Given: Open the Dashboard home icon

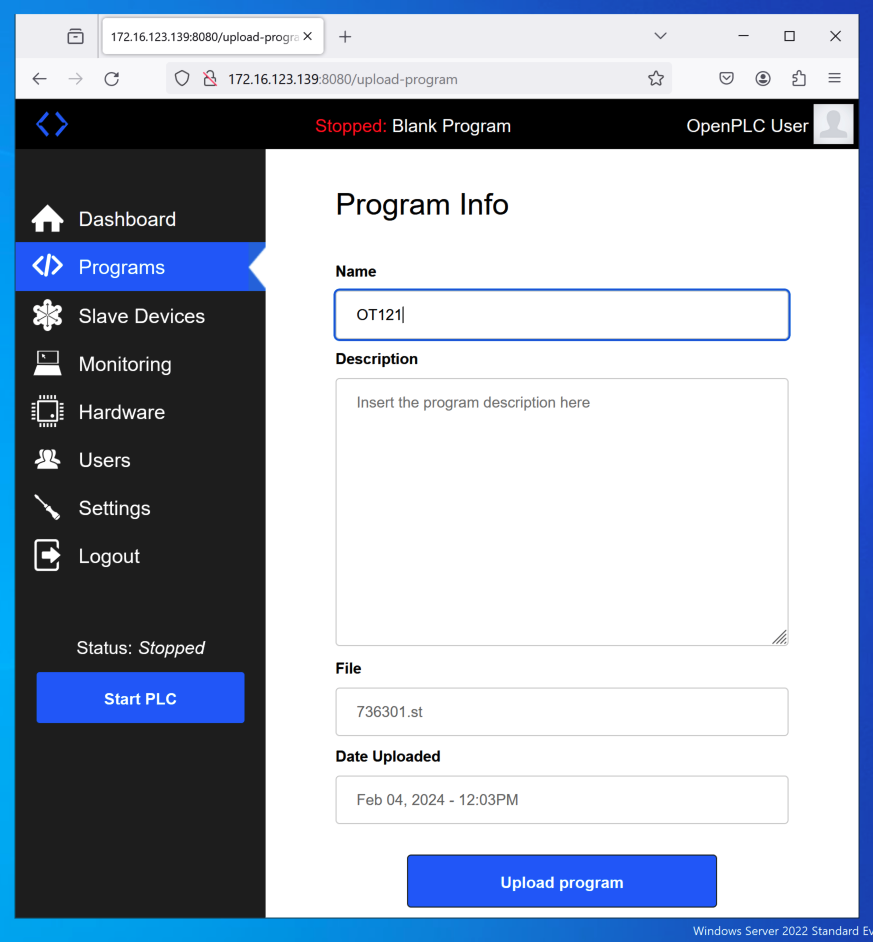Looking at the screenshot, I should pos(47,219).
